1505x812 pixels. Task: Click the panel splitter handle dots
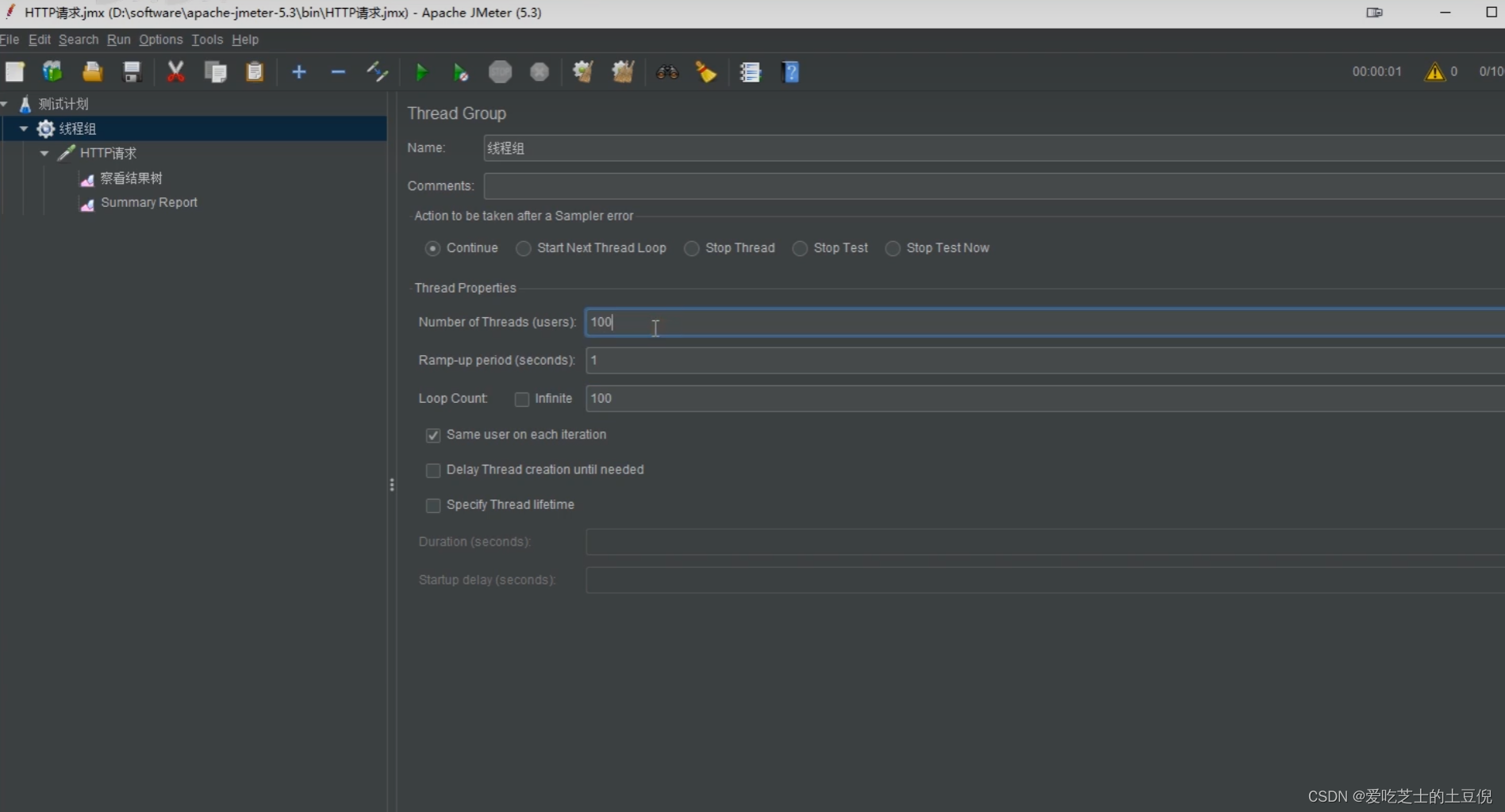click(392, 485)
